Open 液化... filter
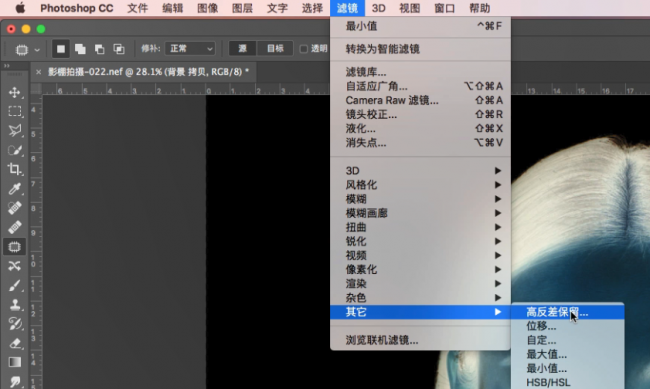The height and width of the screenshot is (389, 650). [x=420, y=129]
